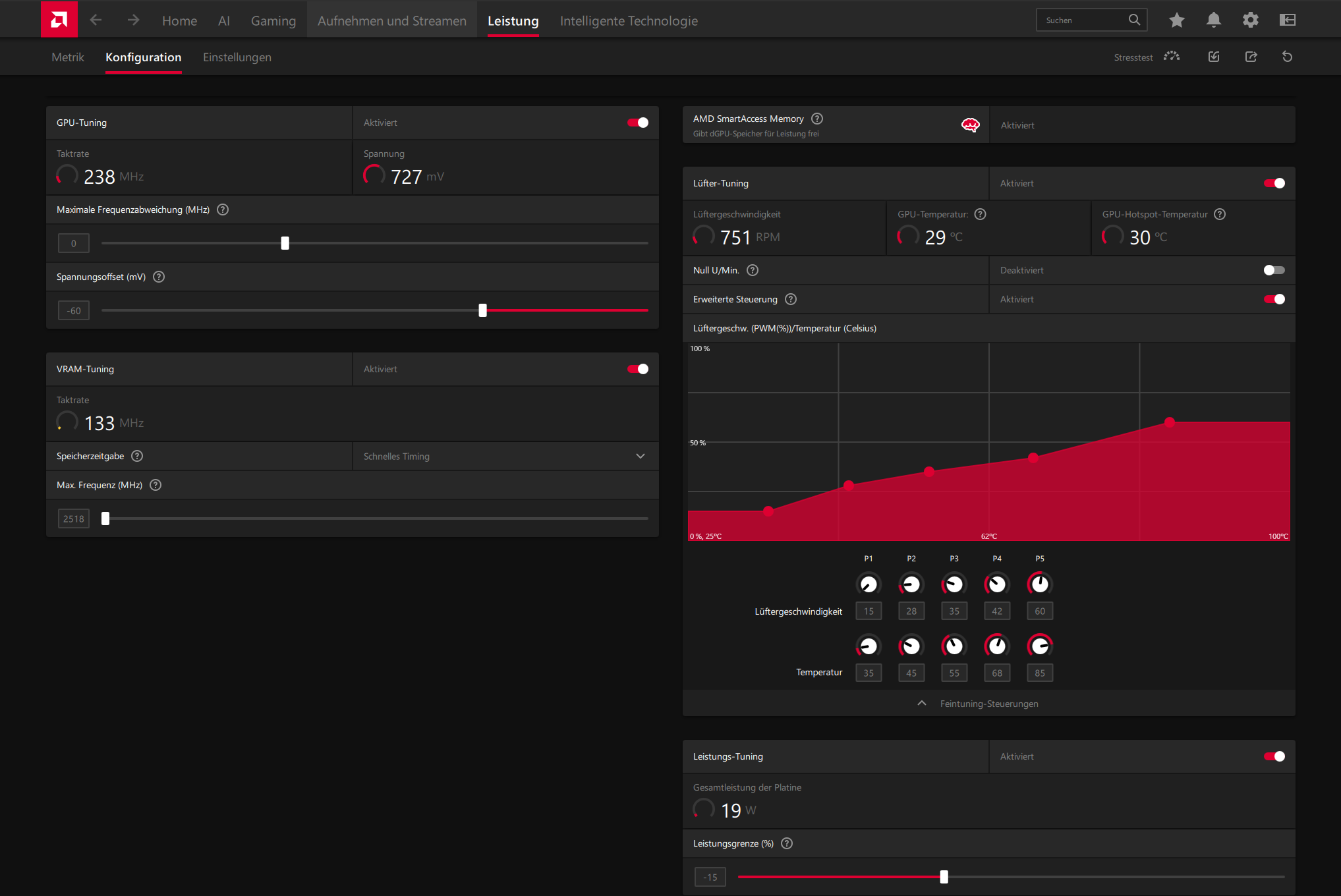This screenshot has height=896, width=1341.
Task: Select the Konfiguration subtab
Action: pyautogui.click(x=144, y=57)
